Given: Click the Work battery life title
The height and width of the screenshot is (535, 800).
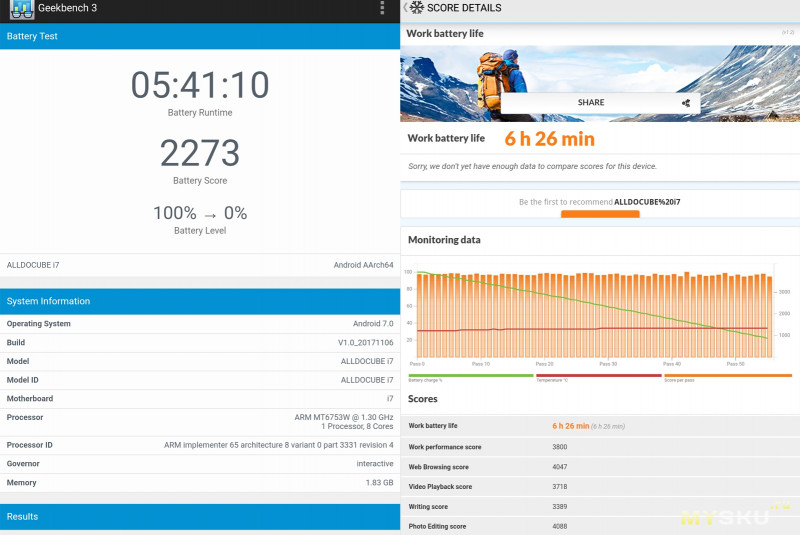Looking at the screenshot, I should tap(445, 34).
